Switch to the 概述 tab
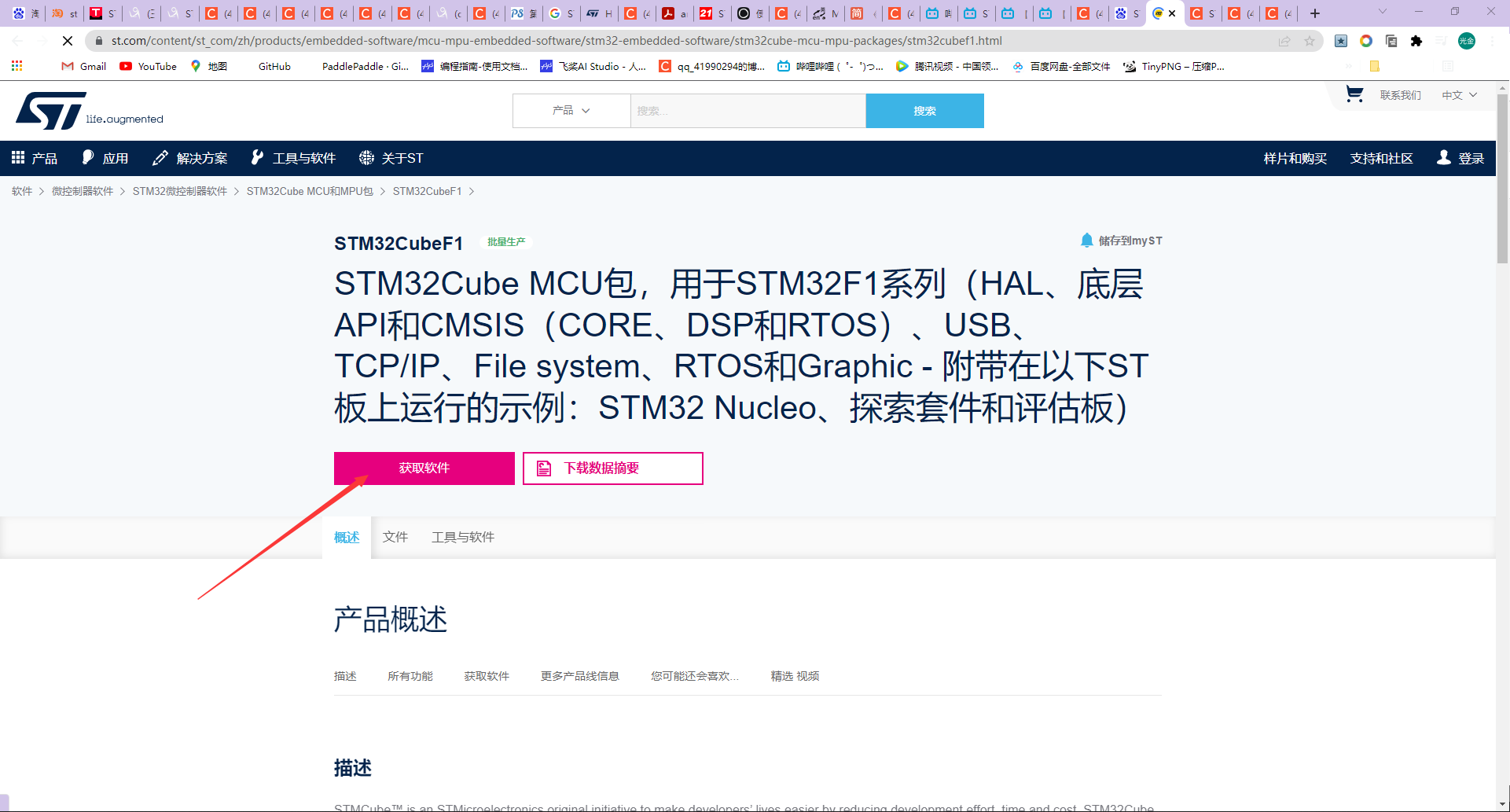 point(347,537)
